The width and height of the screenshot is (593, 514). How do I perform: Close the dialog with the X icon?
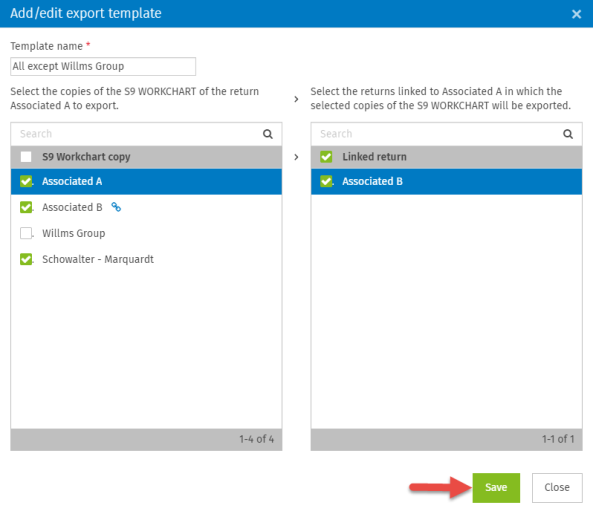(x=576, y=14)
